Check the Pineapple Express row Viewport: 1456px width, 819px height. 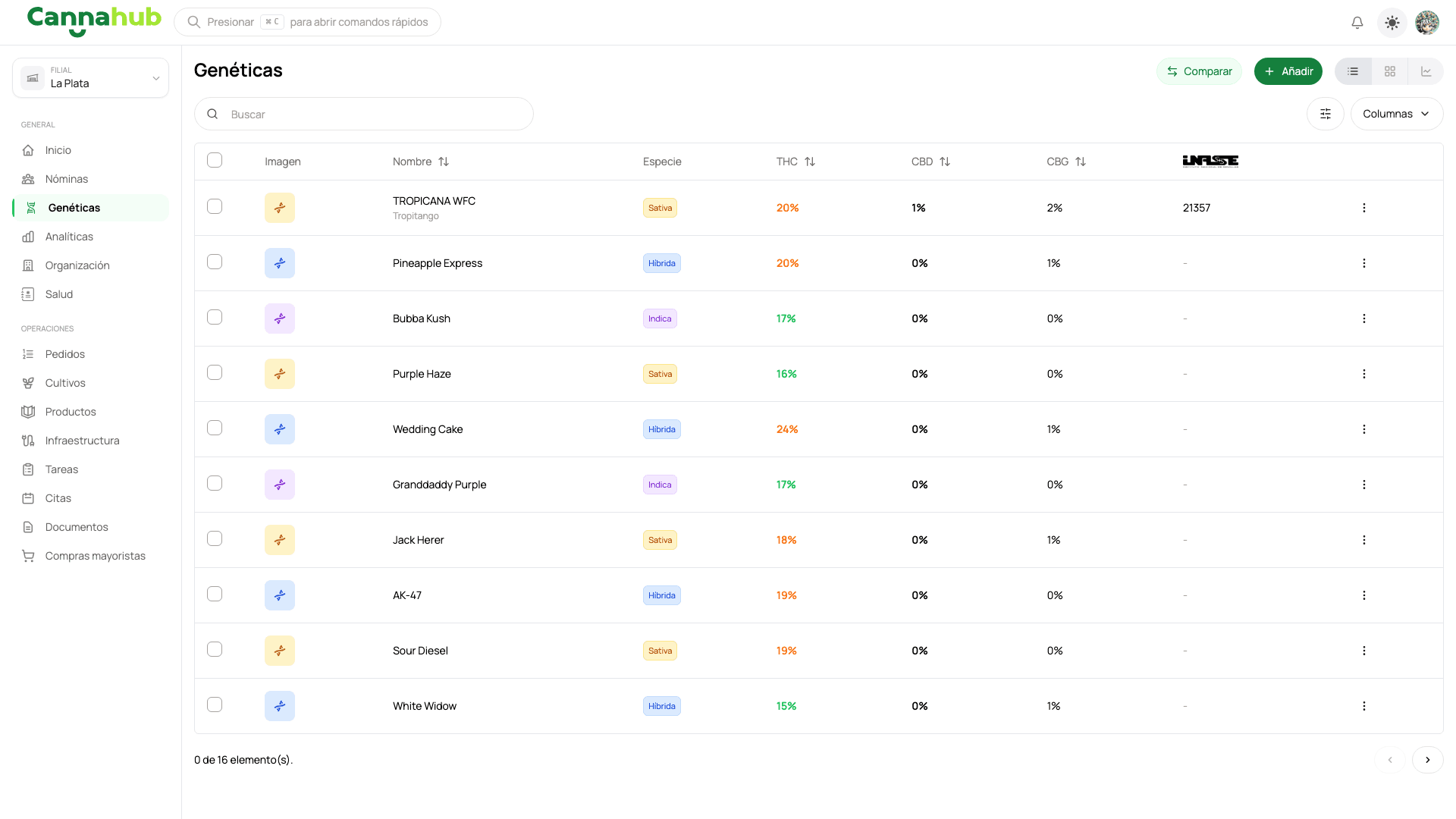coord(215,262)
